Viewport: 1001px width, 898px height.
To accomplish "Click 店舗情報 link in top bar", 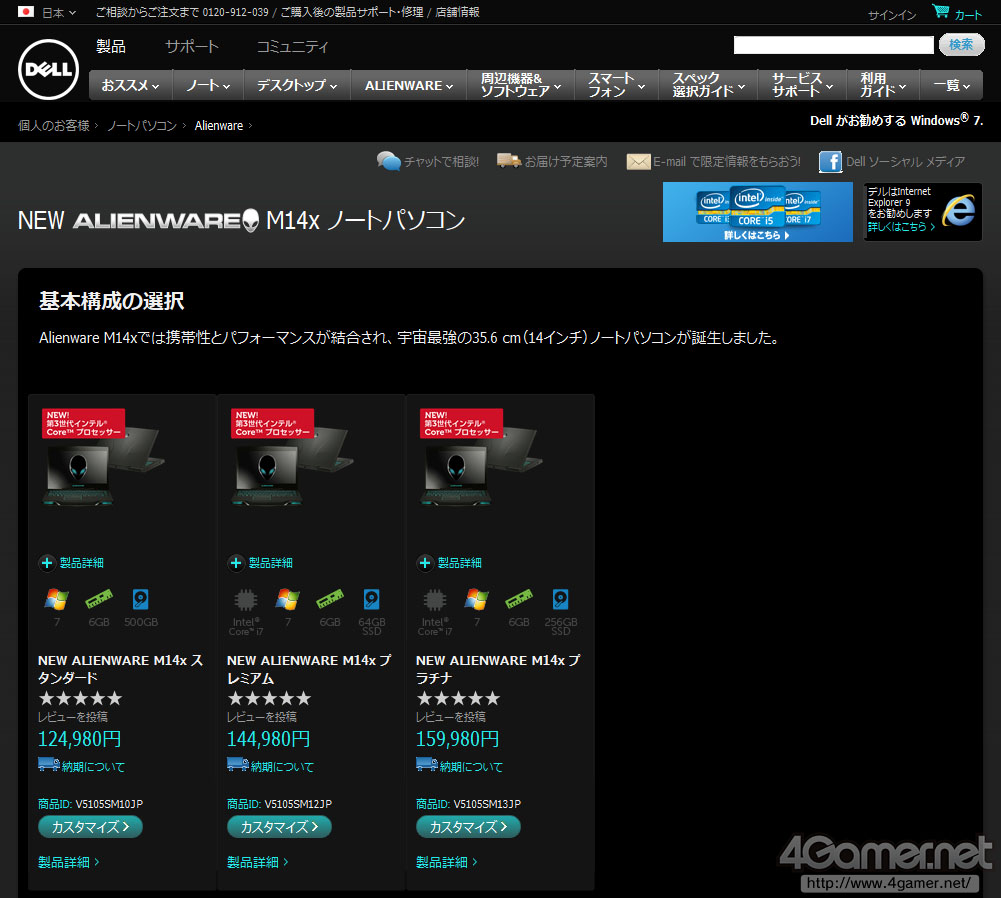I will 457,12.
